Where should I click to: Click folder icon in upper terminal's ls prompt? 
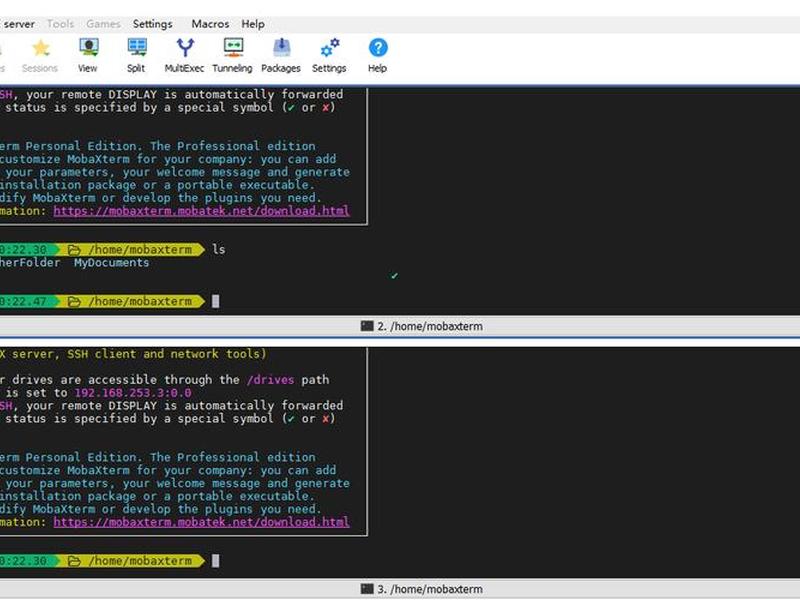coord(74,249)
